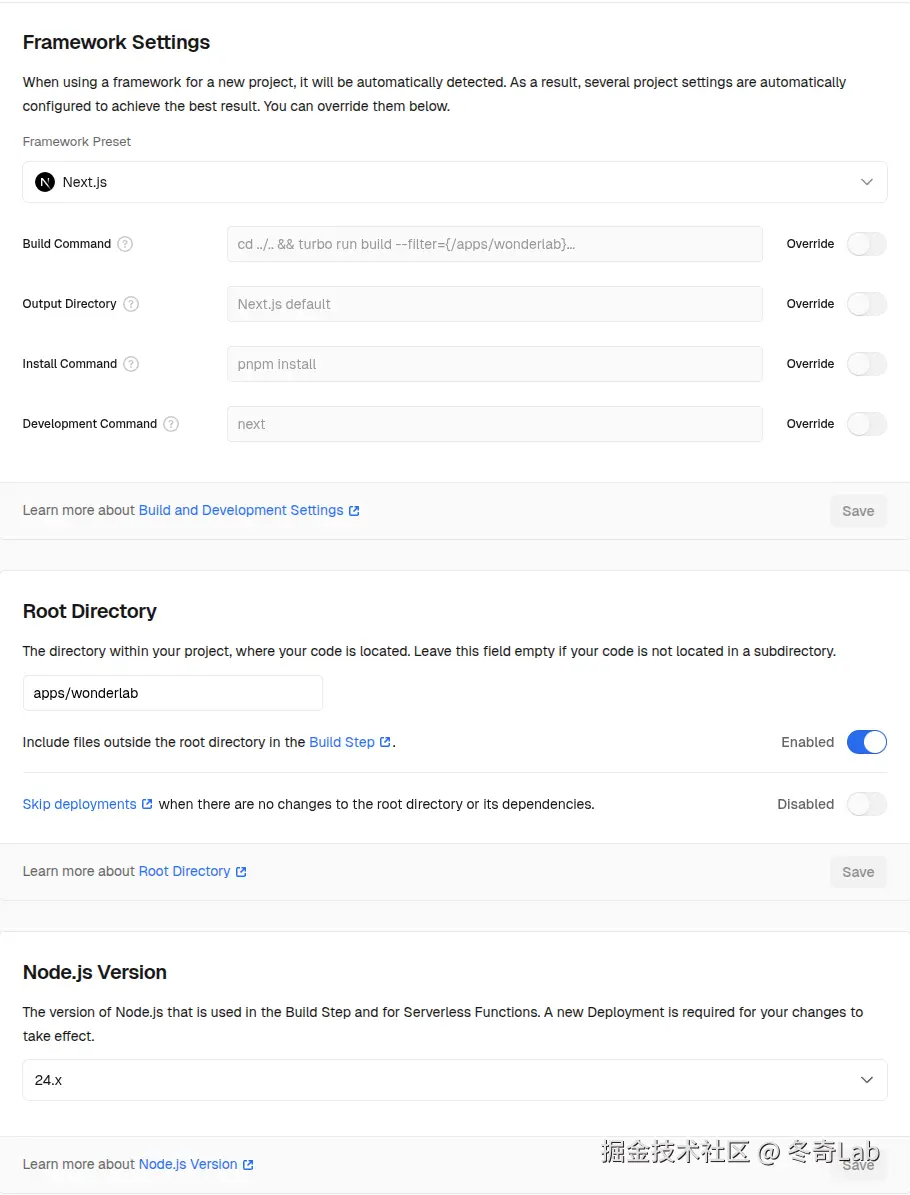
Task: Click the apps/wonderlab root directory field
Action: (x=172, y=692)
